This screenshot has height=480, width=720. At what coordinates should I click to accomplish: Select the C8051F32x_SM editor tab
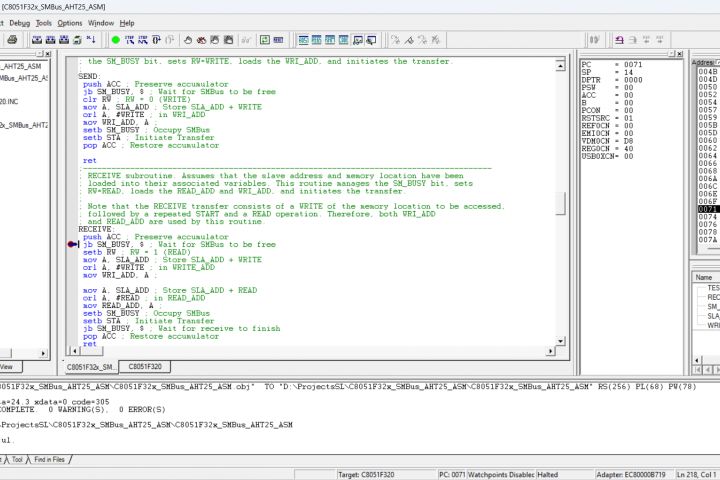tap(91, 367)
